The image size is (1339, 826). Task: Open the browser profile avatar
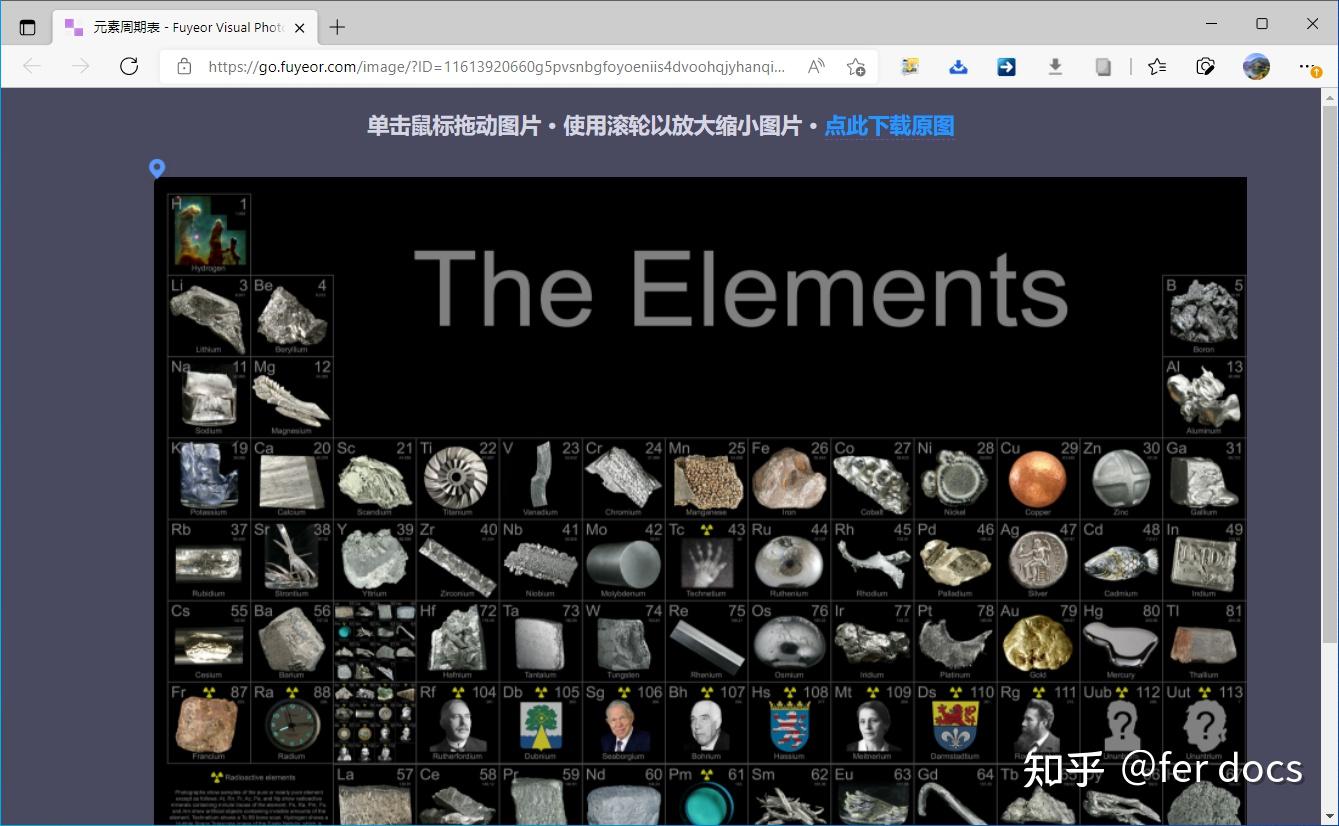tap(1256, 65)
